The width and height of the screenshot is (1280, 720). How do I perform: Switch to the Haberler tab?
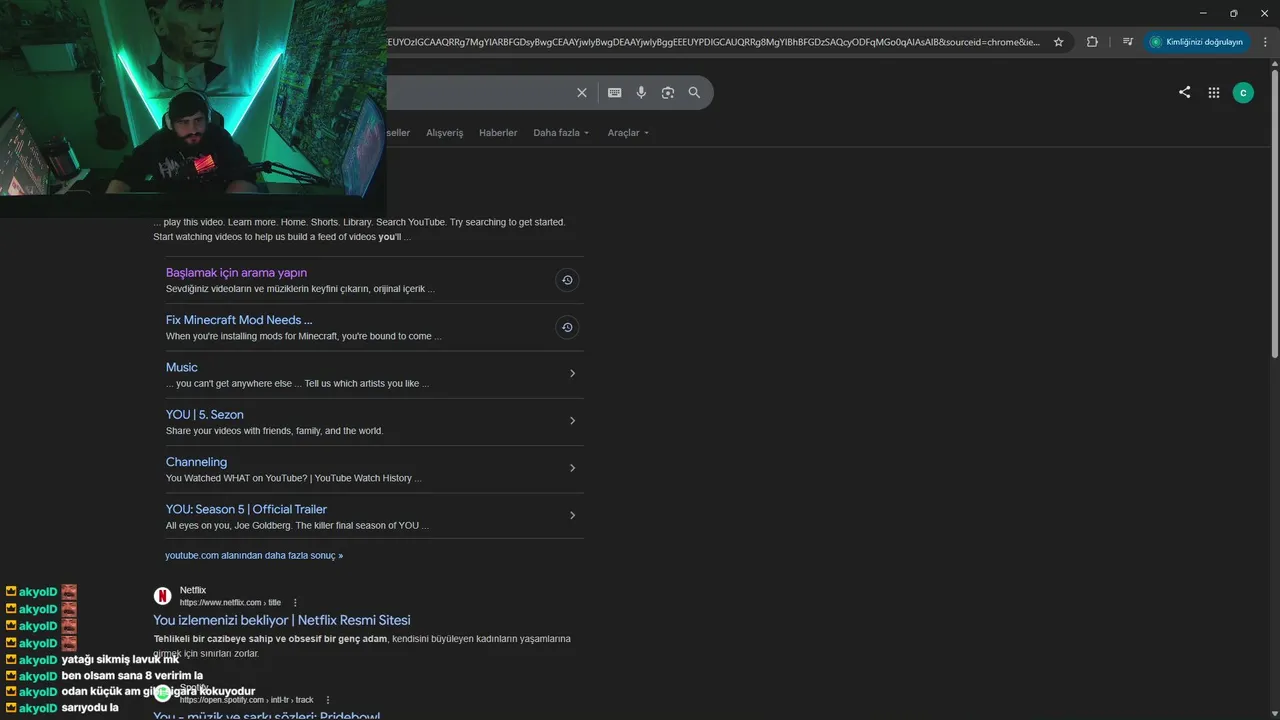[x=498, y=133]
